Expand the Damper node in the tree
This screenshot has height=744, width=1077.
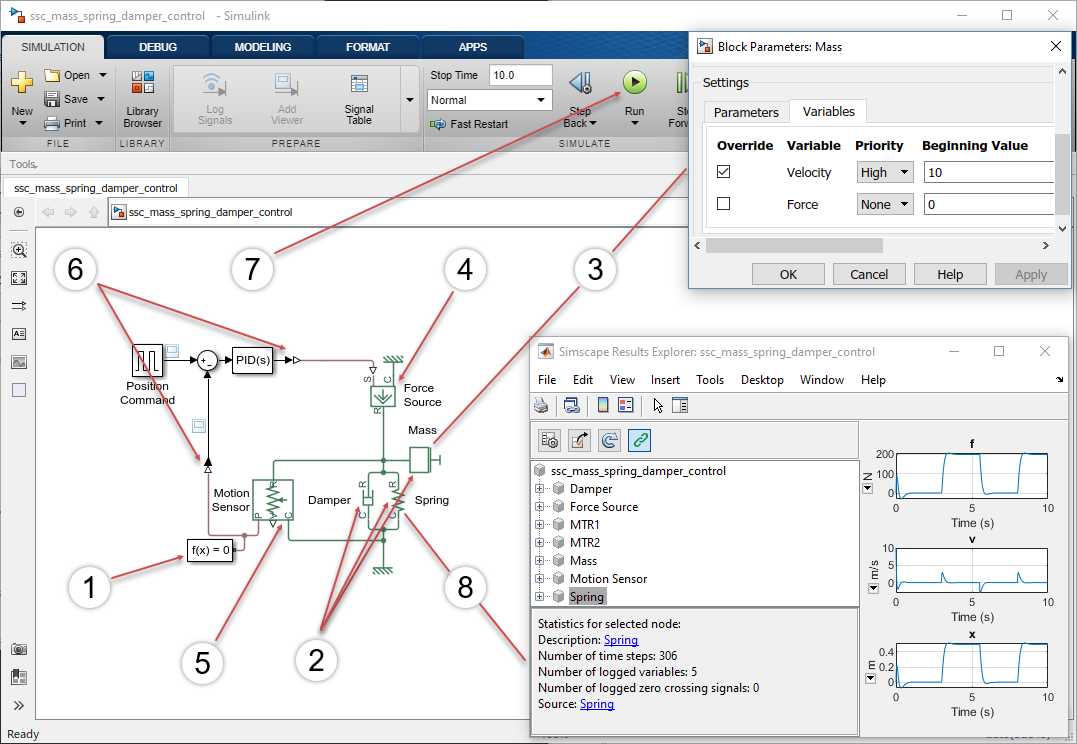click(539, 489)
